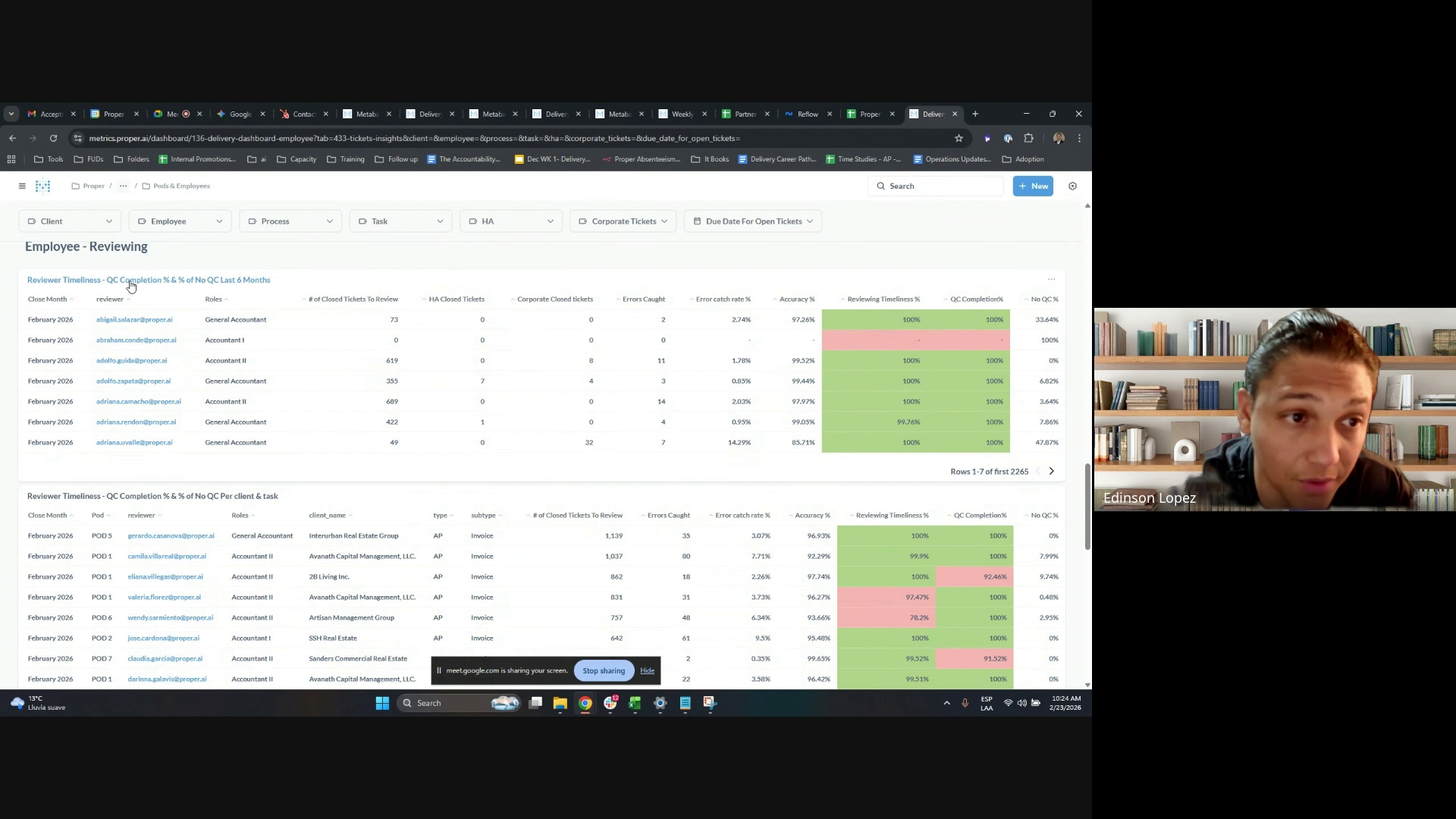
Task: Open Chrome extensions puzzle icon
Action: click(x=1028, y=138)
